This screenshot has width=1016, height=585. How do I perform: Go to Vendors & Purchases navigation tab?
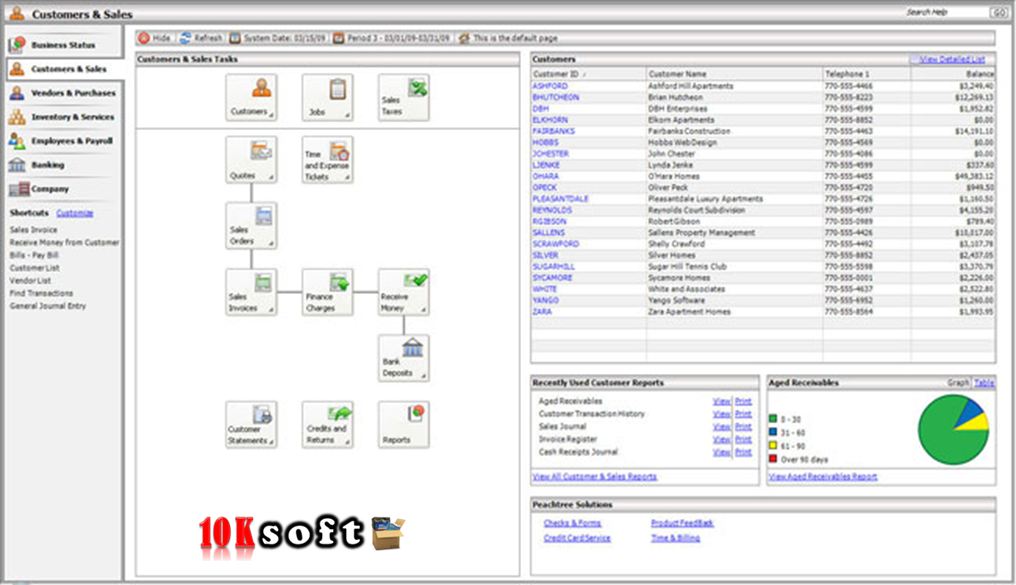(63, 93)
